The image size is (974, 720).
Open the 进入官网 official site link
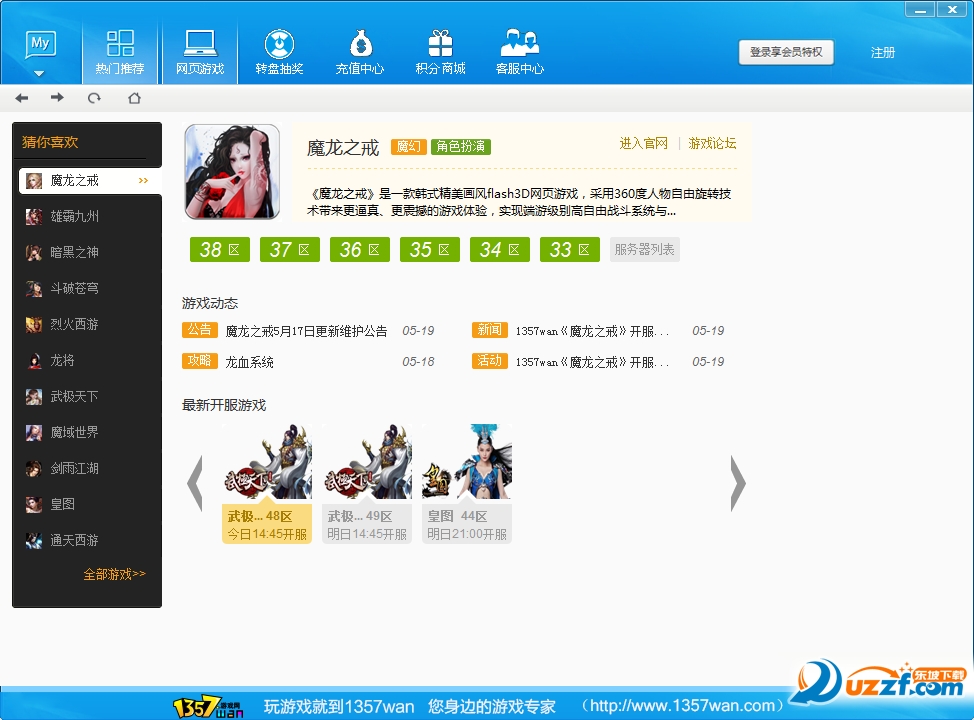tap(644, 144)
